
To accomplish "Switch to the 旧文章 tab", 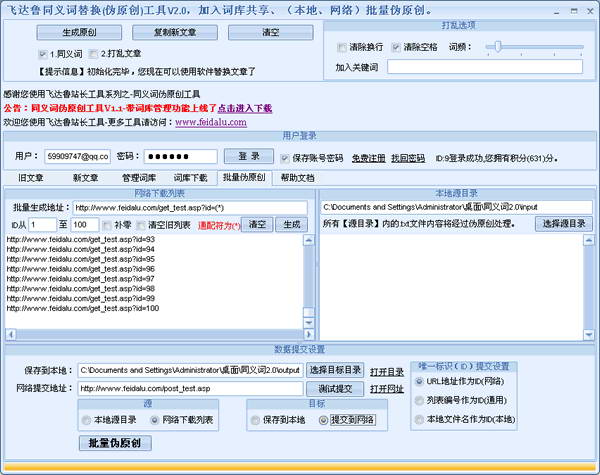I will pos(31,178).
